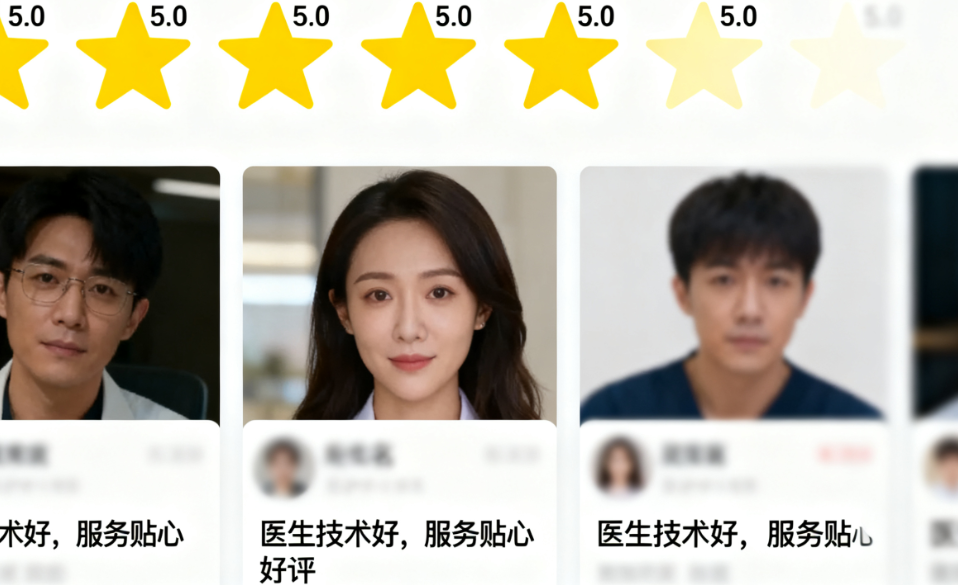Select the second fully visible gold star
The height and width of the screenshot is (585, 958).
[x=276, y=56]
